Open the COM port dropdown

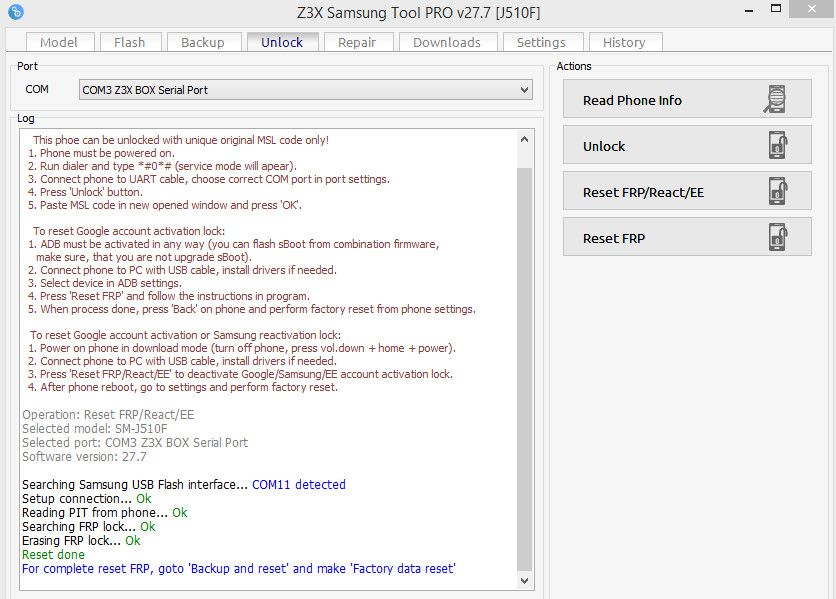306,90
